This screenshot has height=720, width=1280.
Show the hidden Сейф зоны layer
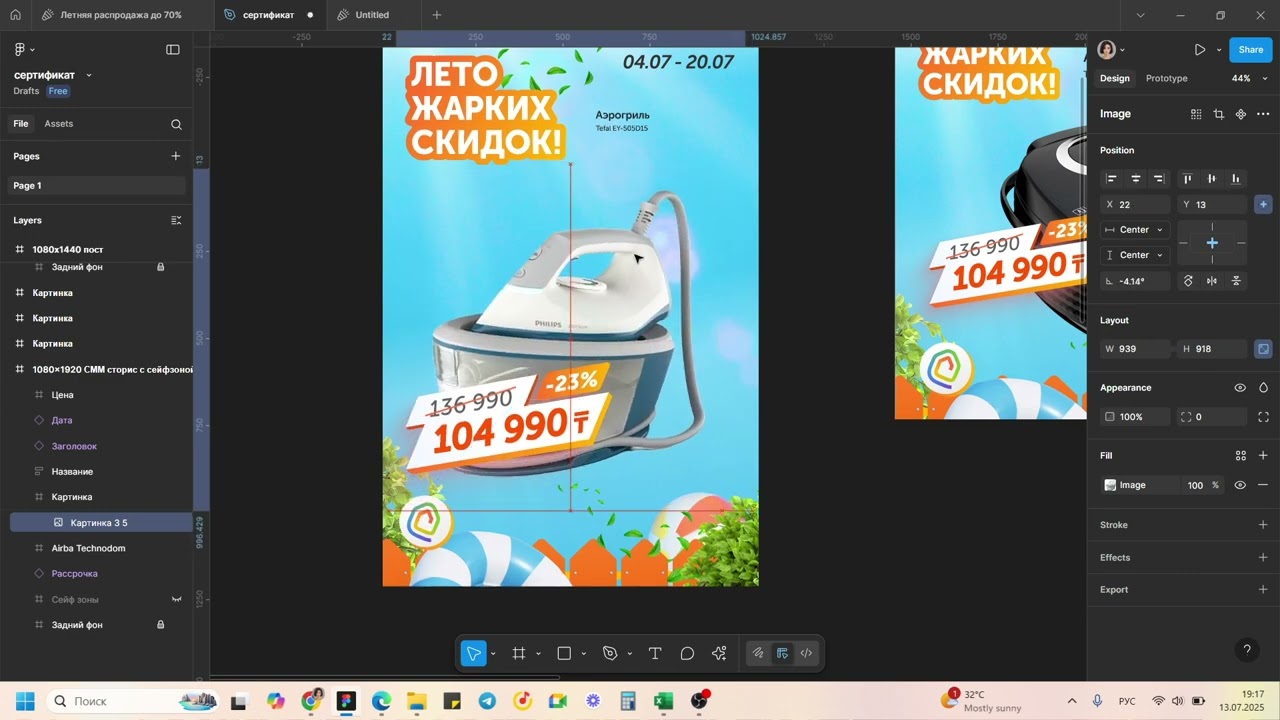pos(177,599)
